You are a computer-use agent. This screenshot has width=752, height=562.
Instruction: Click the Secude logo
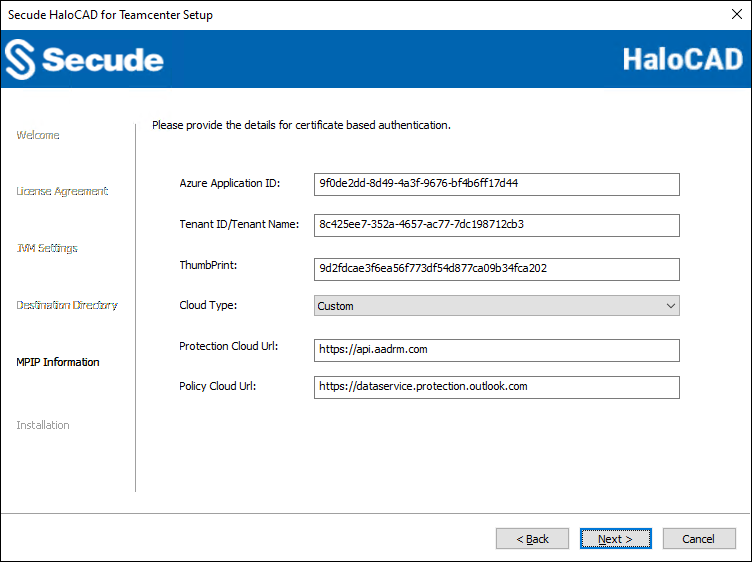[84, 59]
